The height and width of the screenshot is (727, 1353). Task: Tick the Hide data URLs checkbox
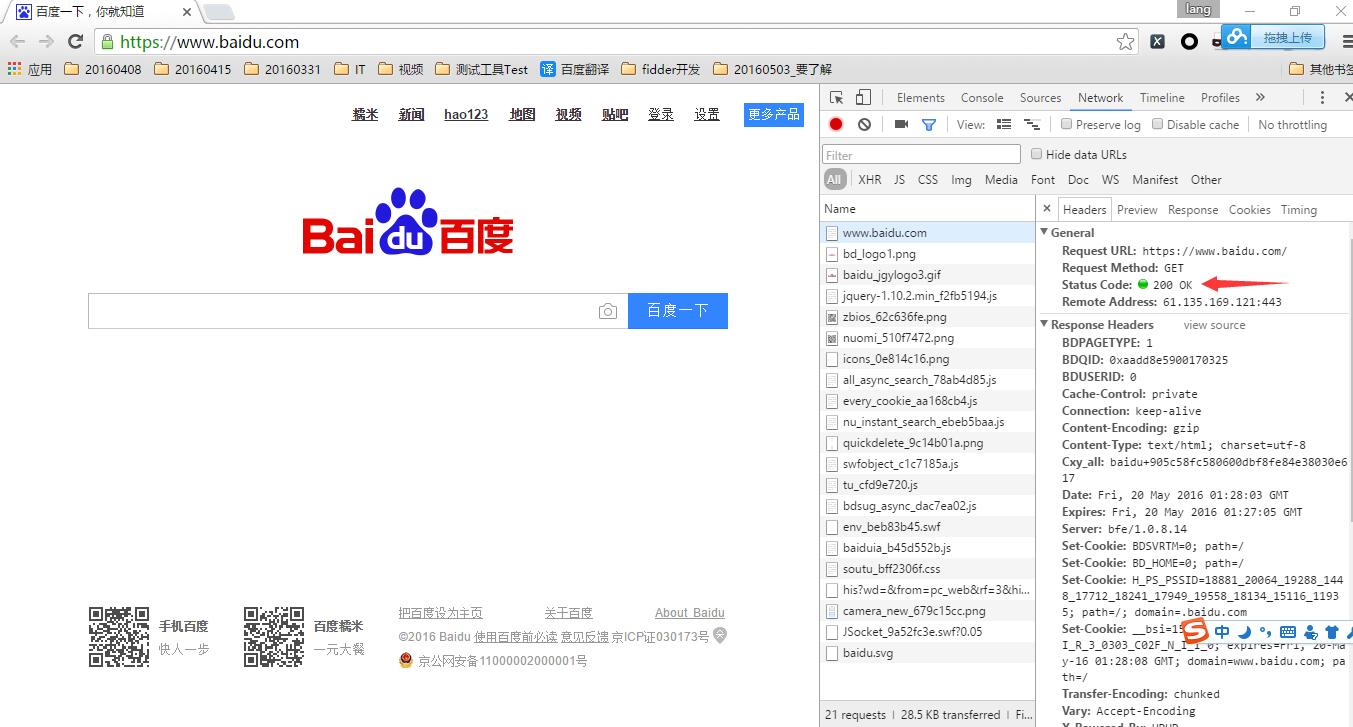point(1037,154)
